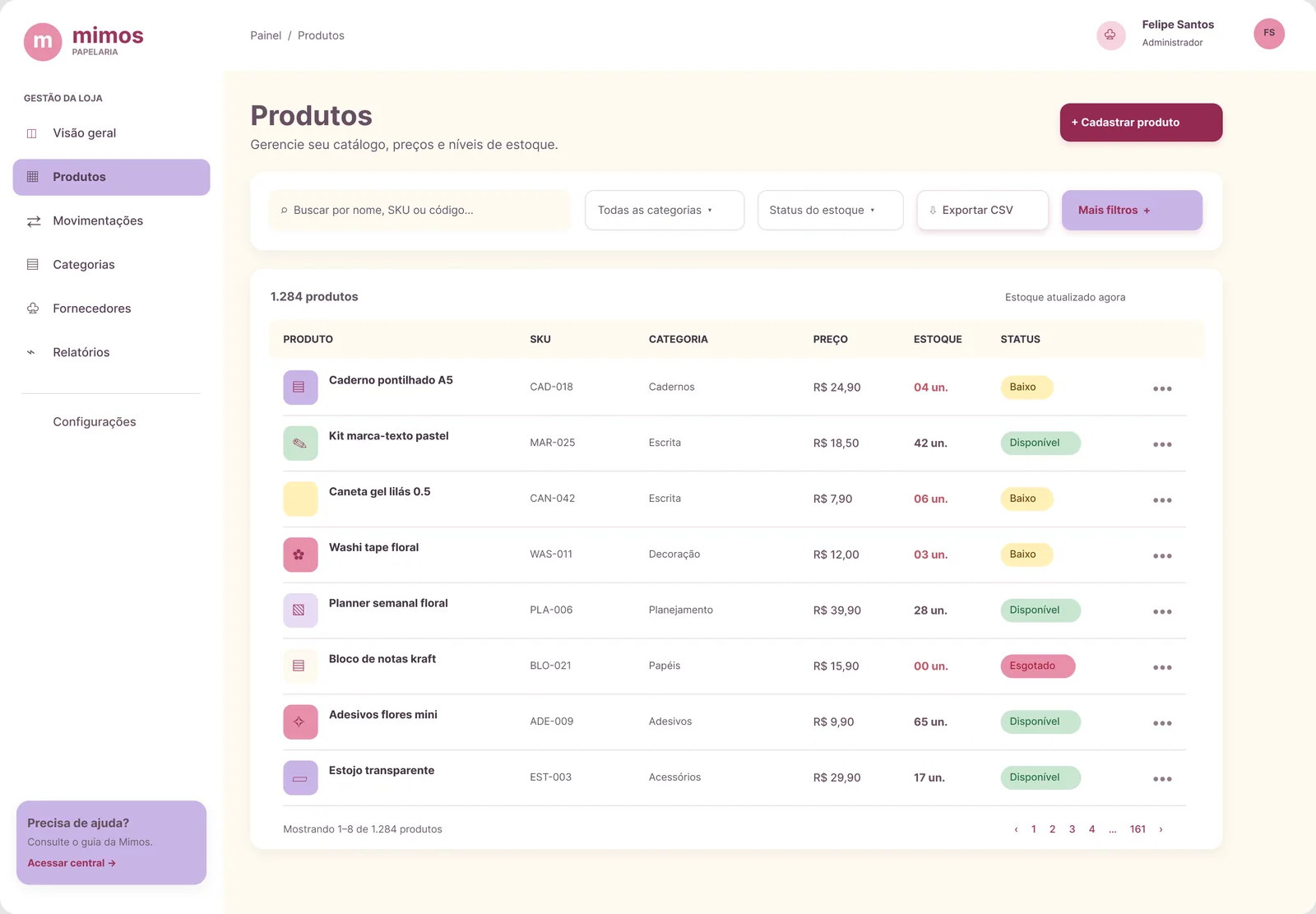Image resolution: width=1316 pixels, height=914 pixels.
Task: Open actions menu for Caneta gel lilás
Action: pos(1162,500)
